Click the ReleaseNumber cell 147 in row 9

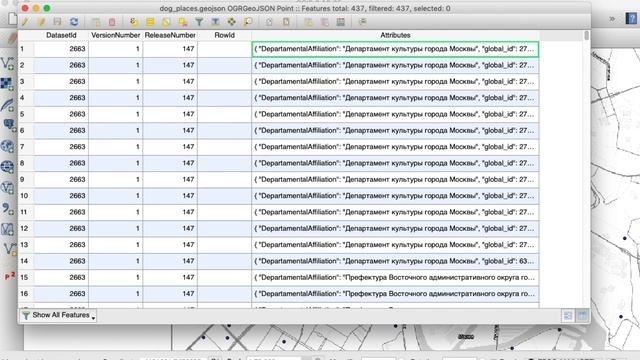(x=170, y=180)
